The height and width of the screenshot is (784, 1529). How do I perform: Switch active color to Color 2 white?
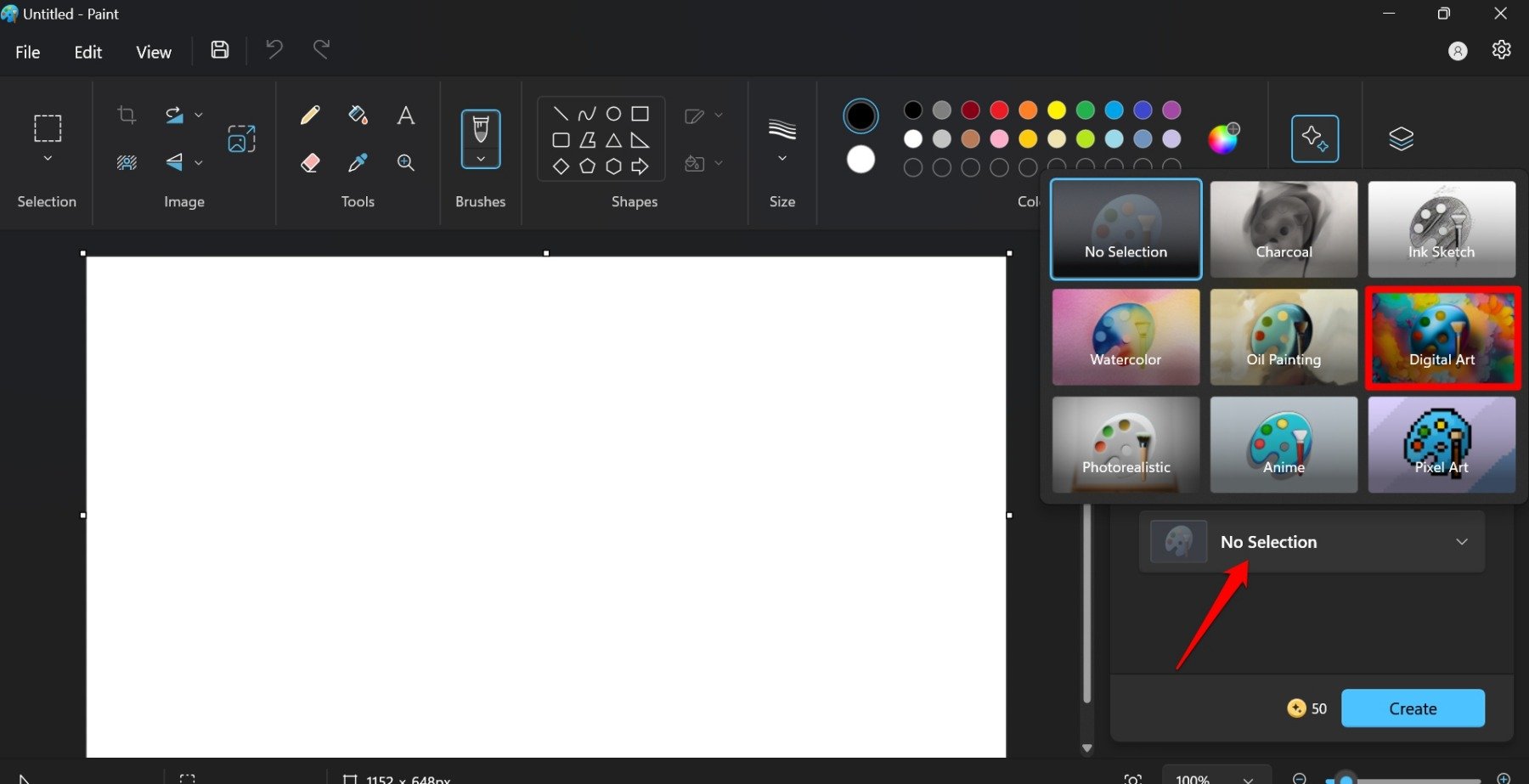click(860, 158)
